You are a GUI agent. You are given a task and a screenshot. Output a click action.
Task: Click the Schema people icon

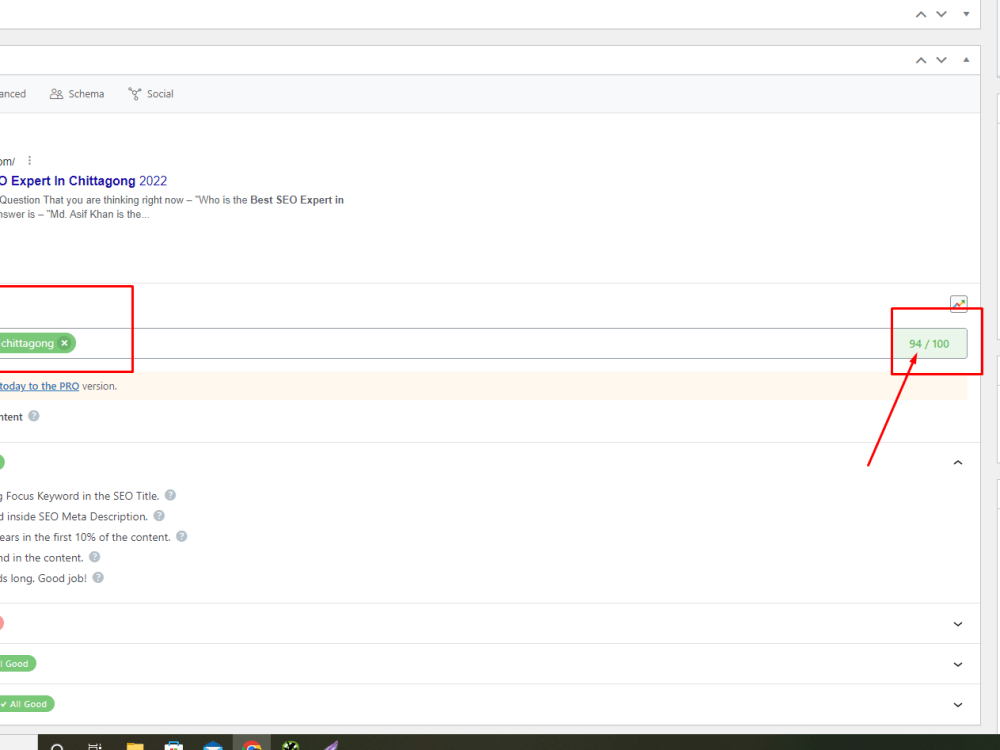[56, 94]
